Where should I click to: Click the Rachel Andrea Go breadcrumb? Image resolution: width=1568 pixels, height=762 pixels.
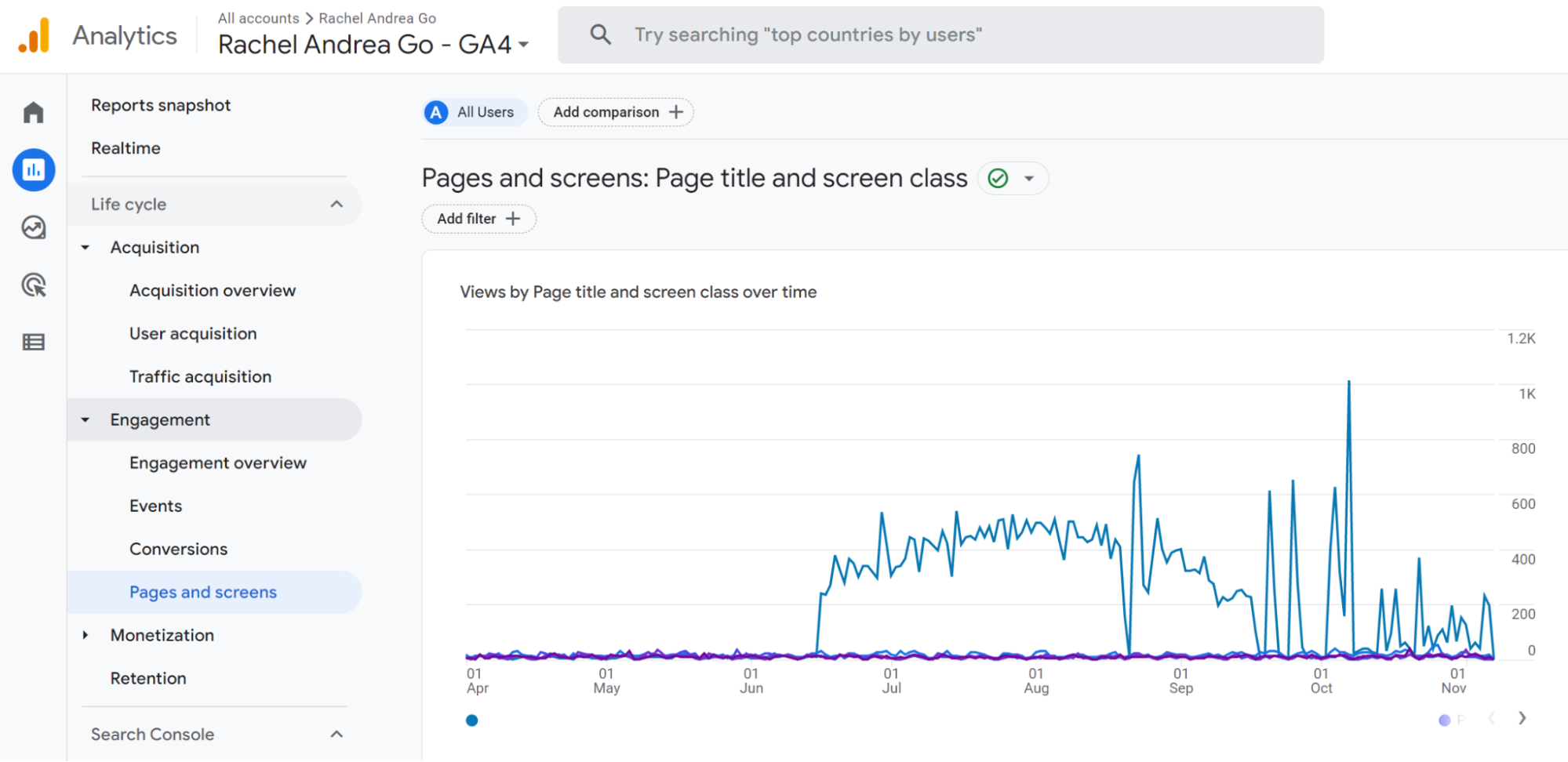(377, 18)
